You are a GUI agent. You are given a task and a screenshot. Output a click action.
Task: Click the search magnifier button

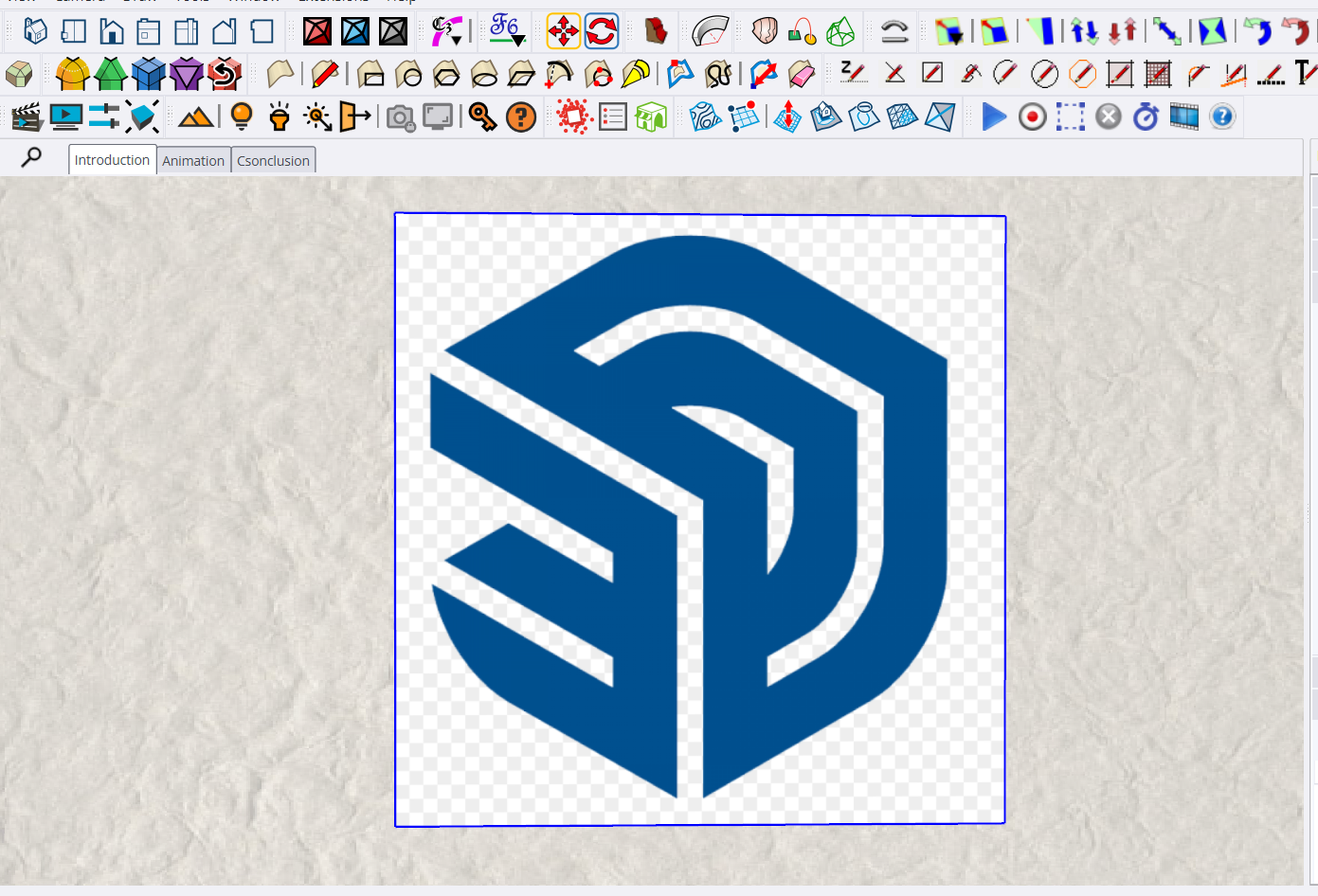(31, 158)
